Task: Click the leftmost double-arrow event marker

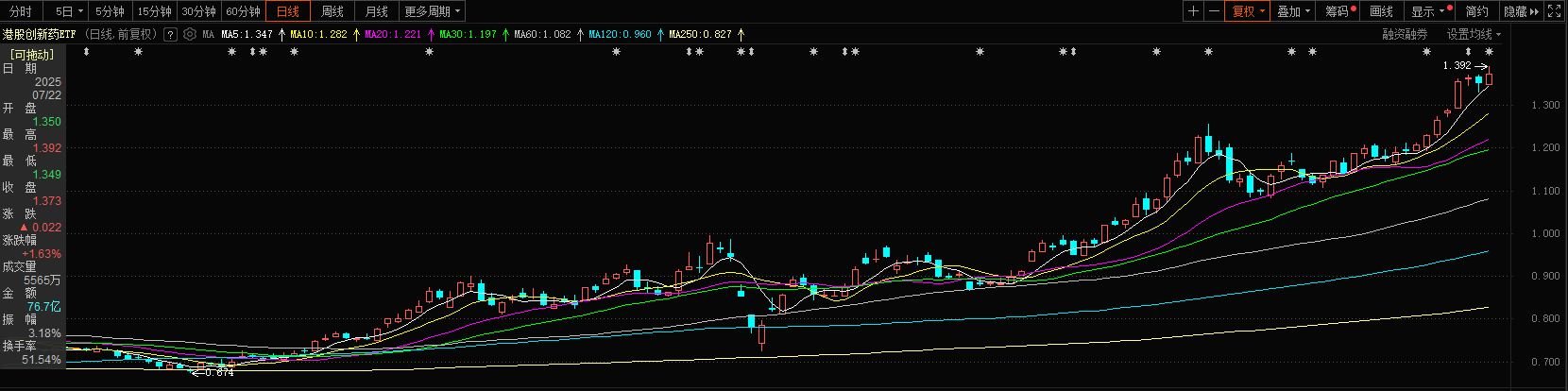Action: coord(87,52)
